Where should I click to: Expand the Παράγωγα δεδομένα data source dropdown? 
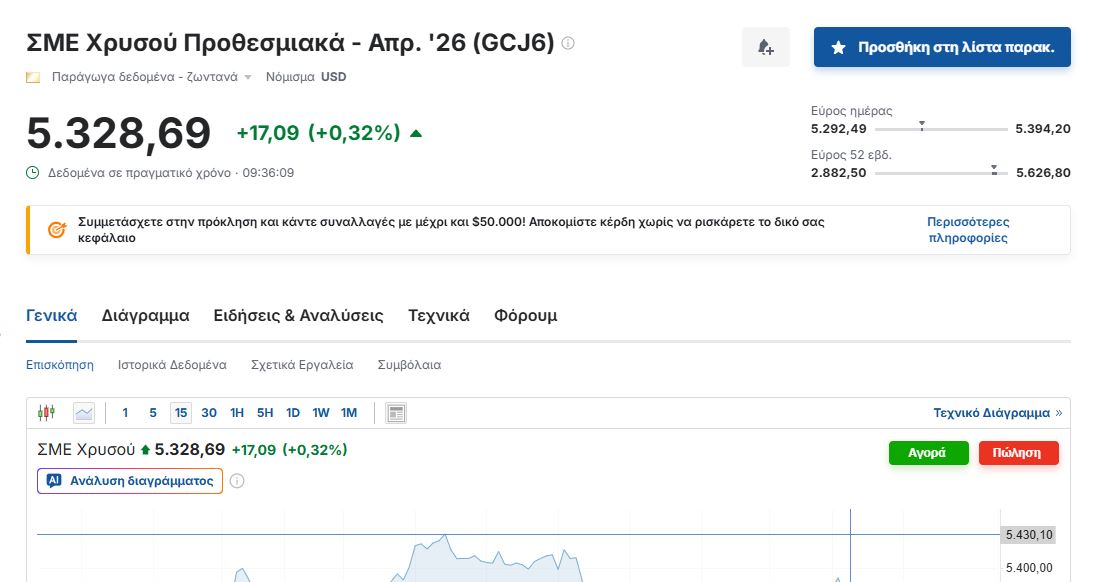pyautogui.click(x=247, y=77)
